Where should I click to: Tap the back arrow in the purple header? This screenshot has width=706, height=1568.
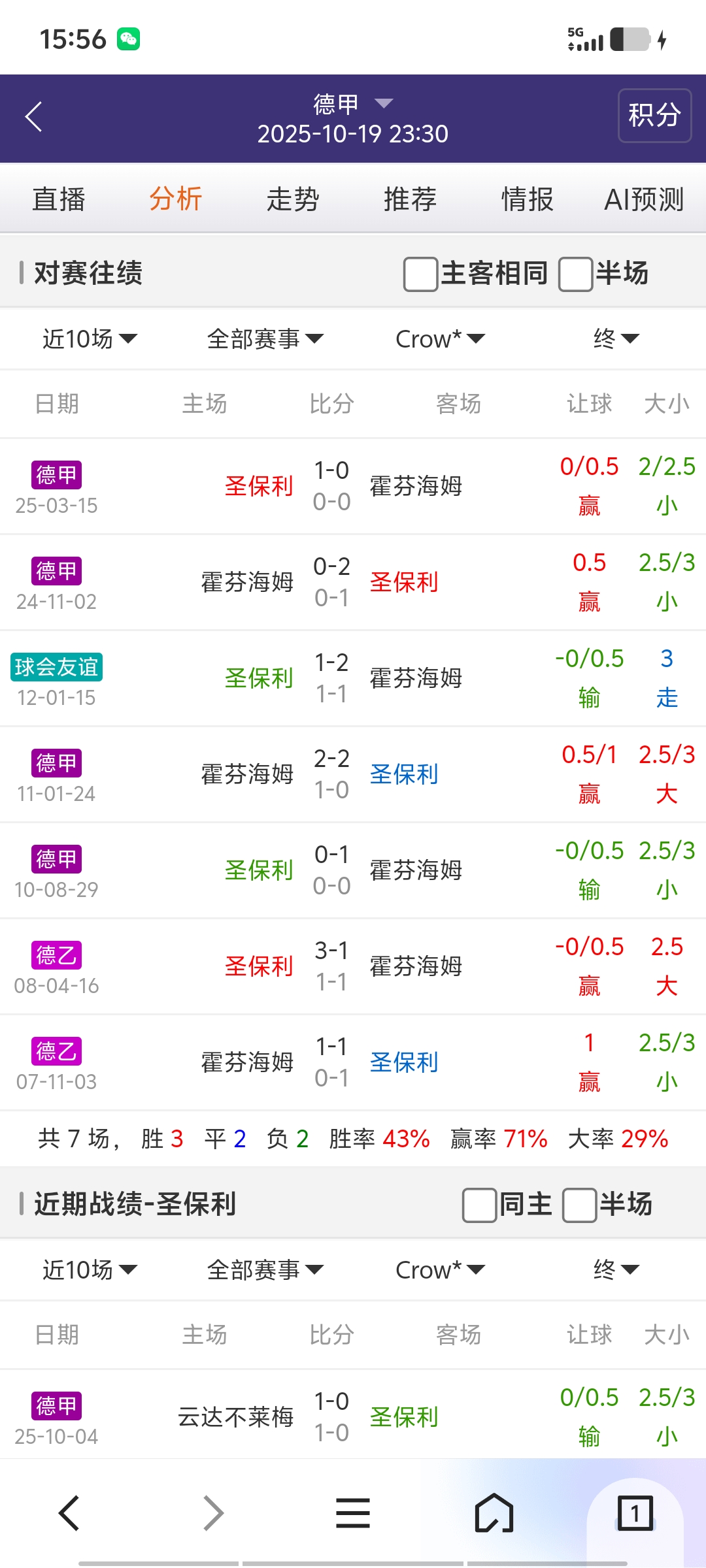tap(34, 117)
